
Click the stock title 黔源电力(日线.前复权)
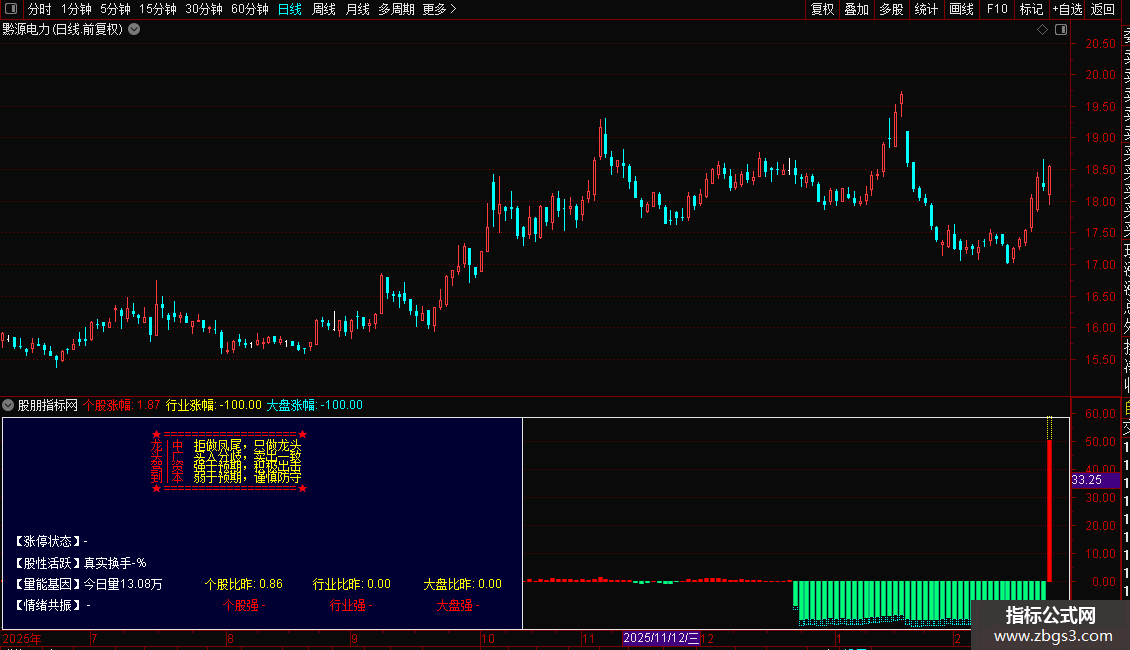click(63, 30)
